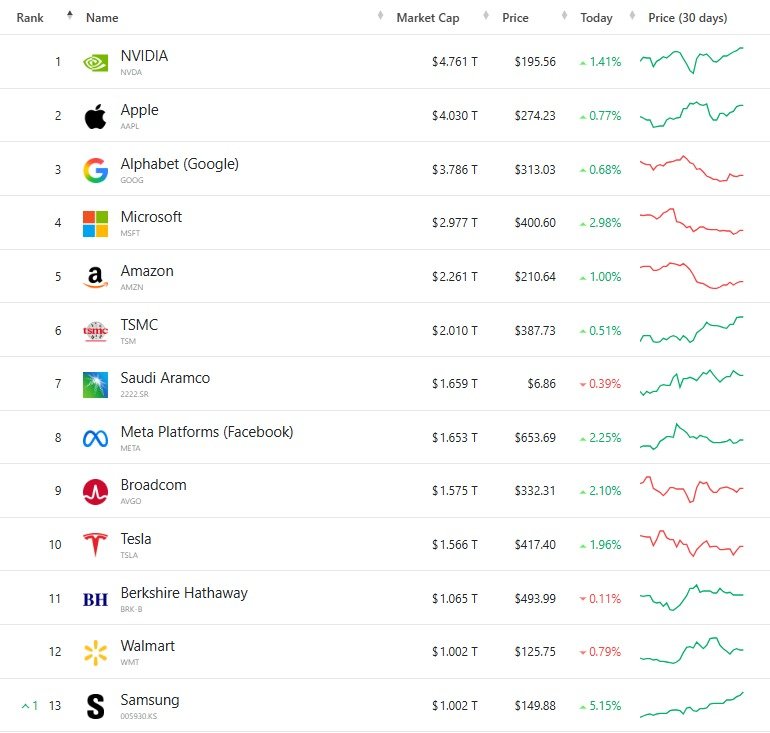Click NVIDIA's 30-day price sparkline
Image resolution: width=770 pixels, height=733 pixels.
tap(691, 61)
